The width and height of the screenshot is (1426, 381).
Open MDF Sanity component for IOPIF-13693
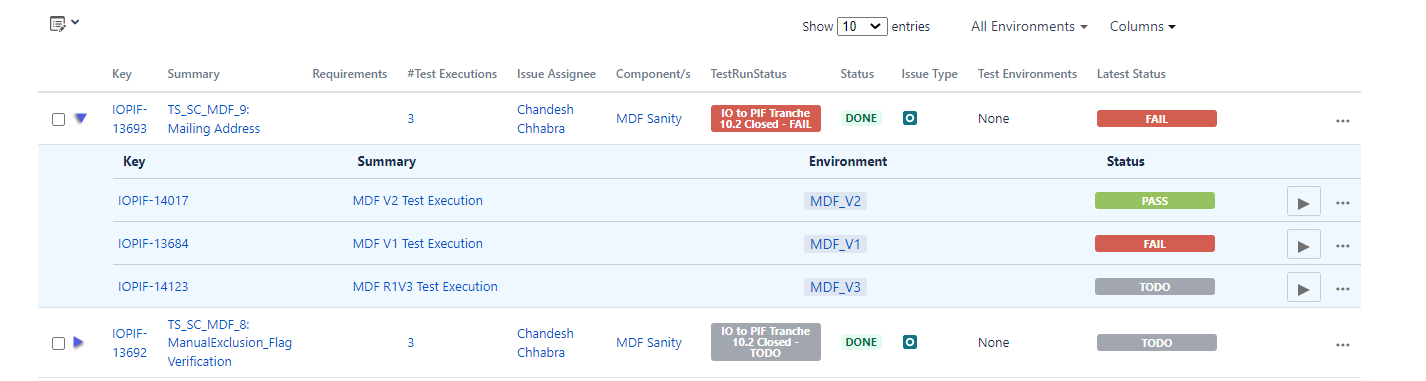649,119
